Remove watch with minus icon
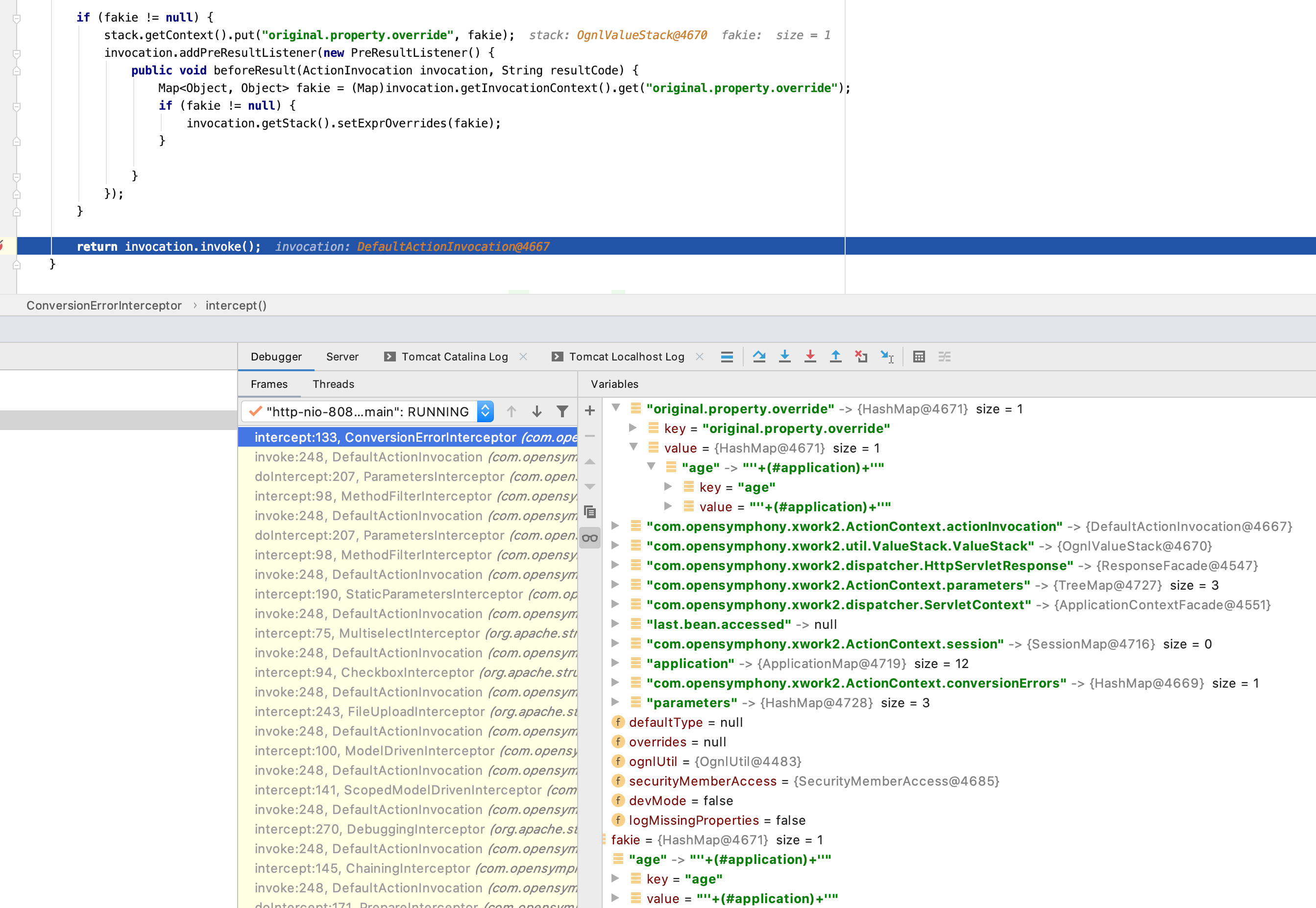 point(590,436)
